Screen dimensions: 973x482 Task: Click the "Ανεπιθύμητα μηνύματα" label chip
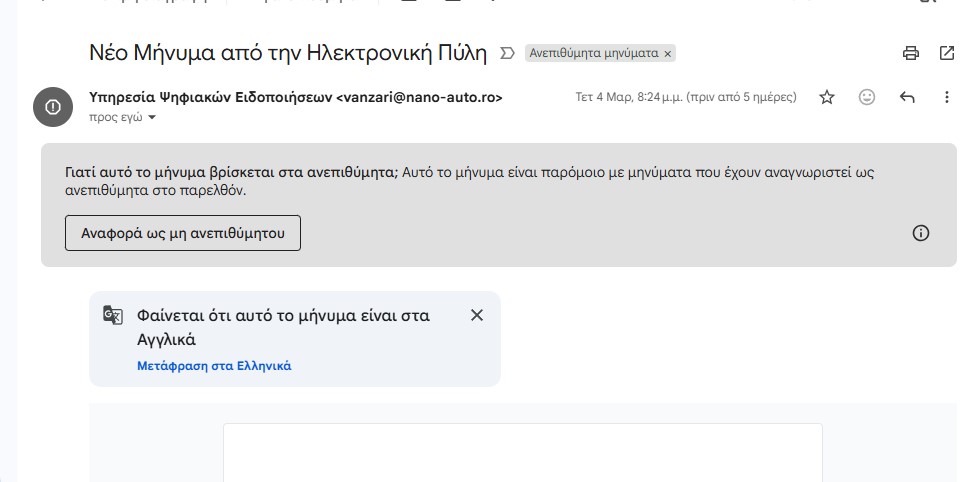[x=594, y=53]
